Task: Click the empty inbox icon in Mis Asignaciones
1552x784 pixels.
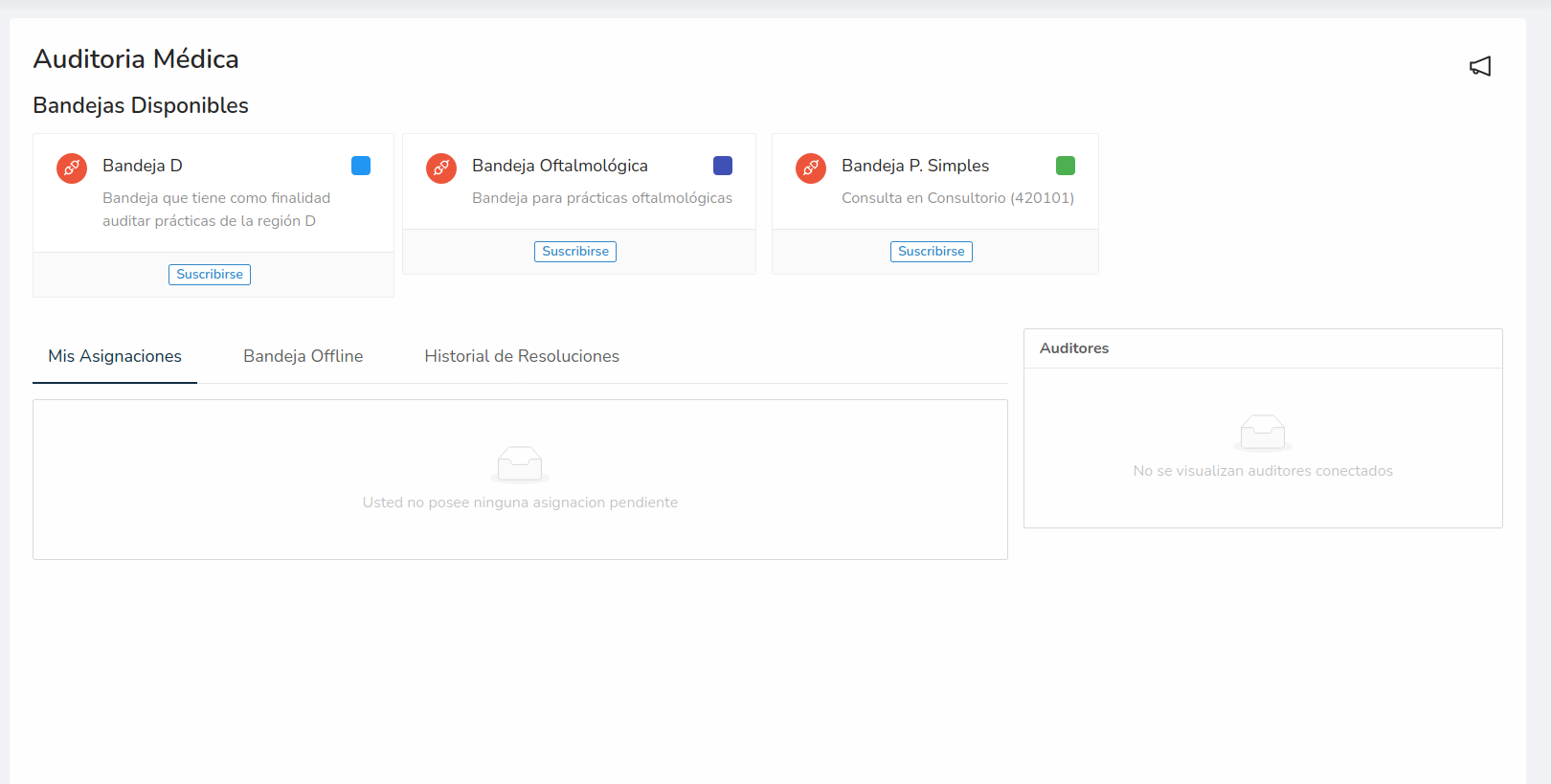Action: pyautogui.click(x=520, y=464)
